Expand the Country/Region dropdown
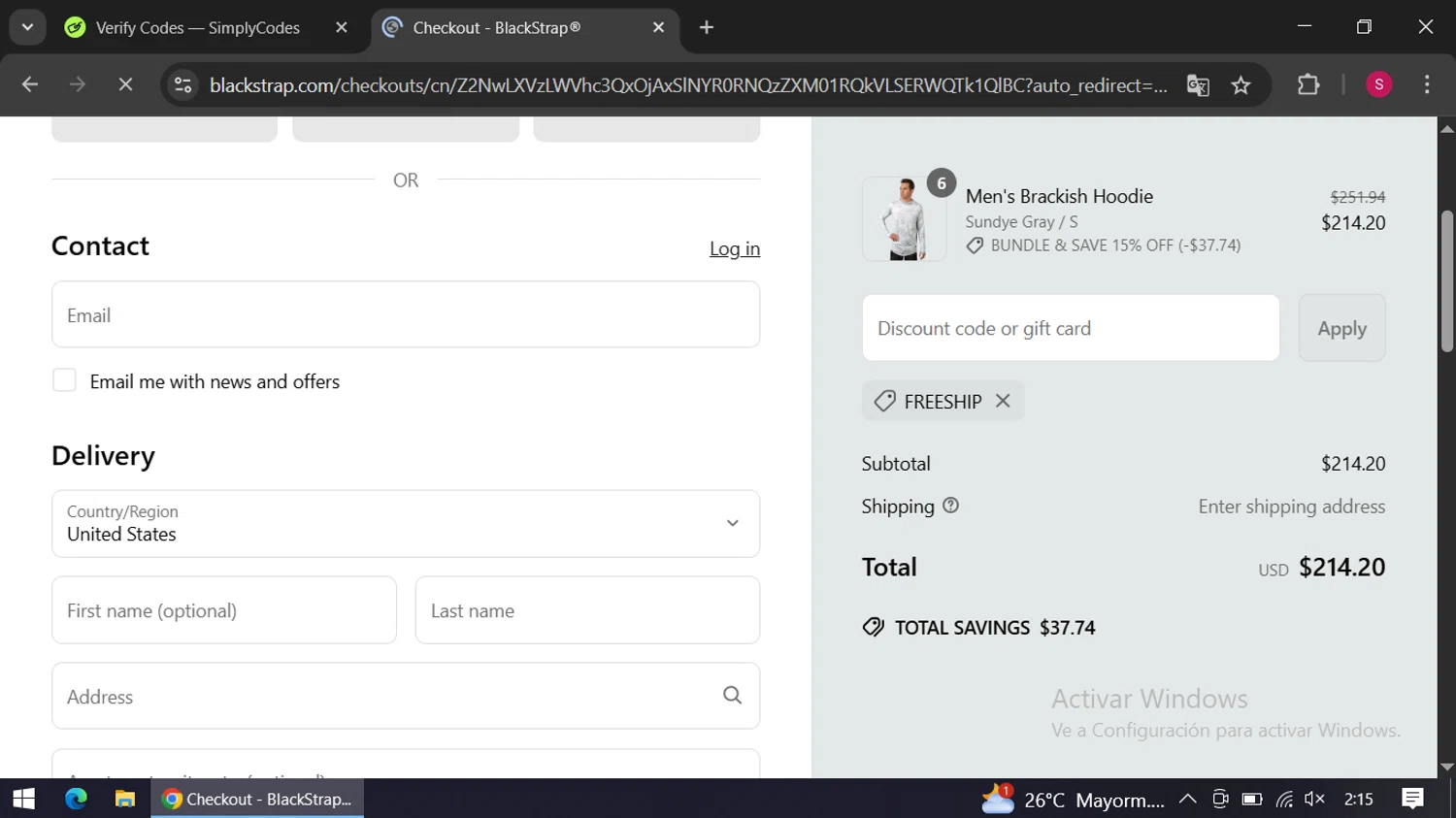Image resolution: width=1456 pixels, height=818 pixels. 406,524
